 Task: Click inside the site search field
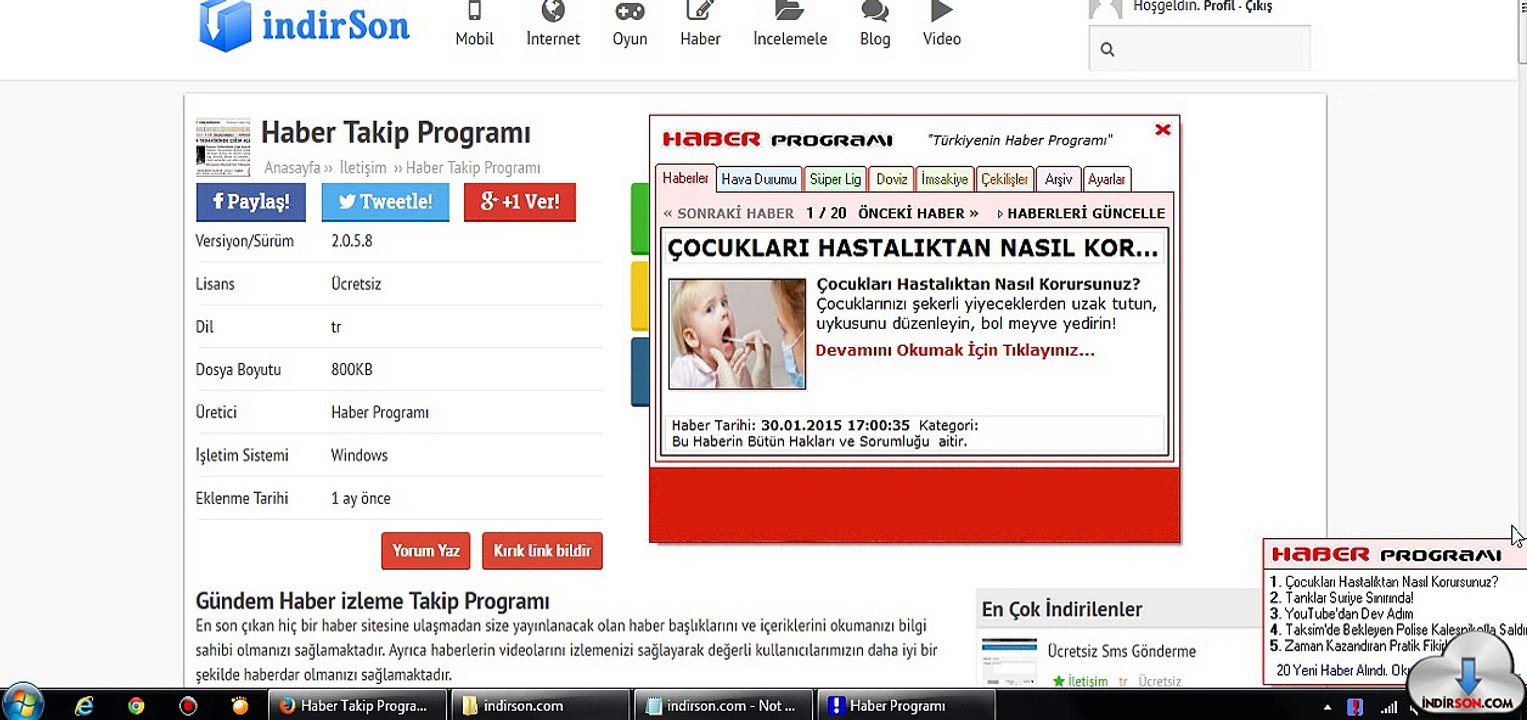coord(1199,48)
